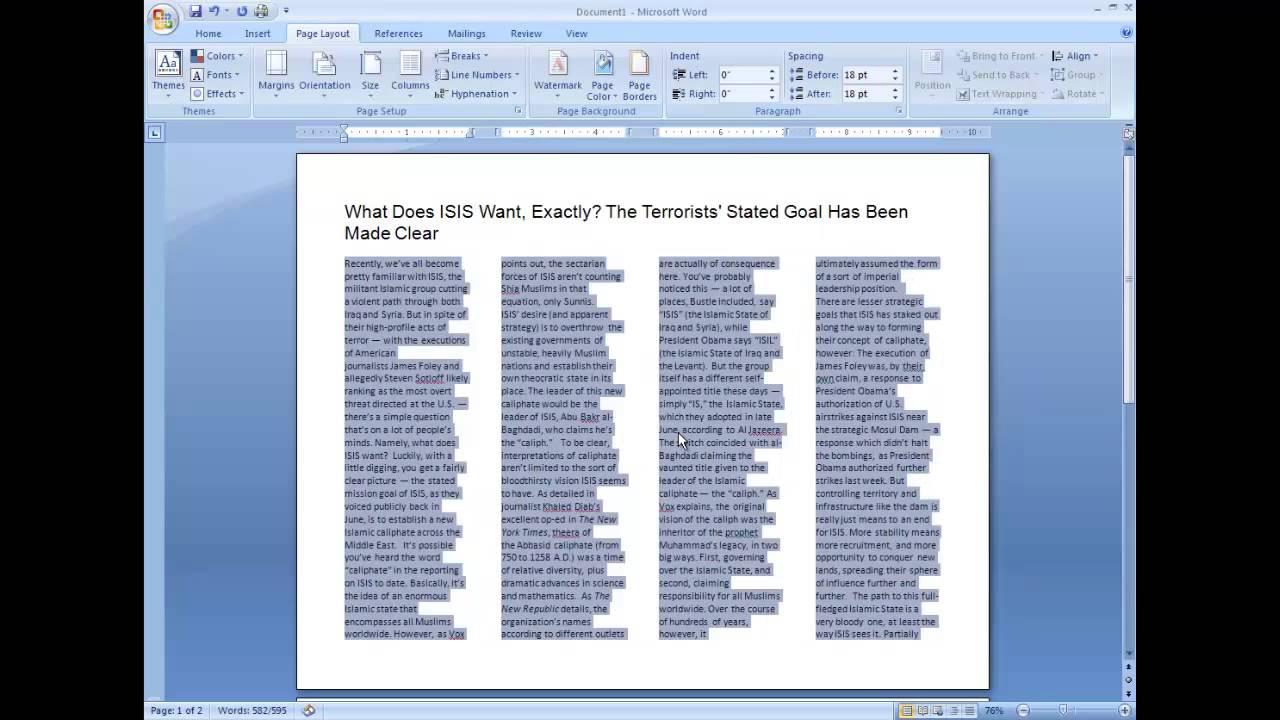Switch to Outline view
This screenshot has height=720, width=1280.
[x=952, y=711]
